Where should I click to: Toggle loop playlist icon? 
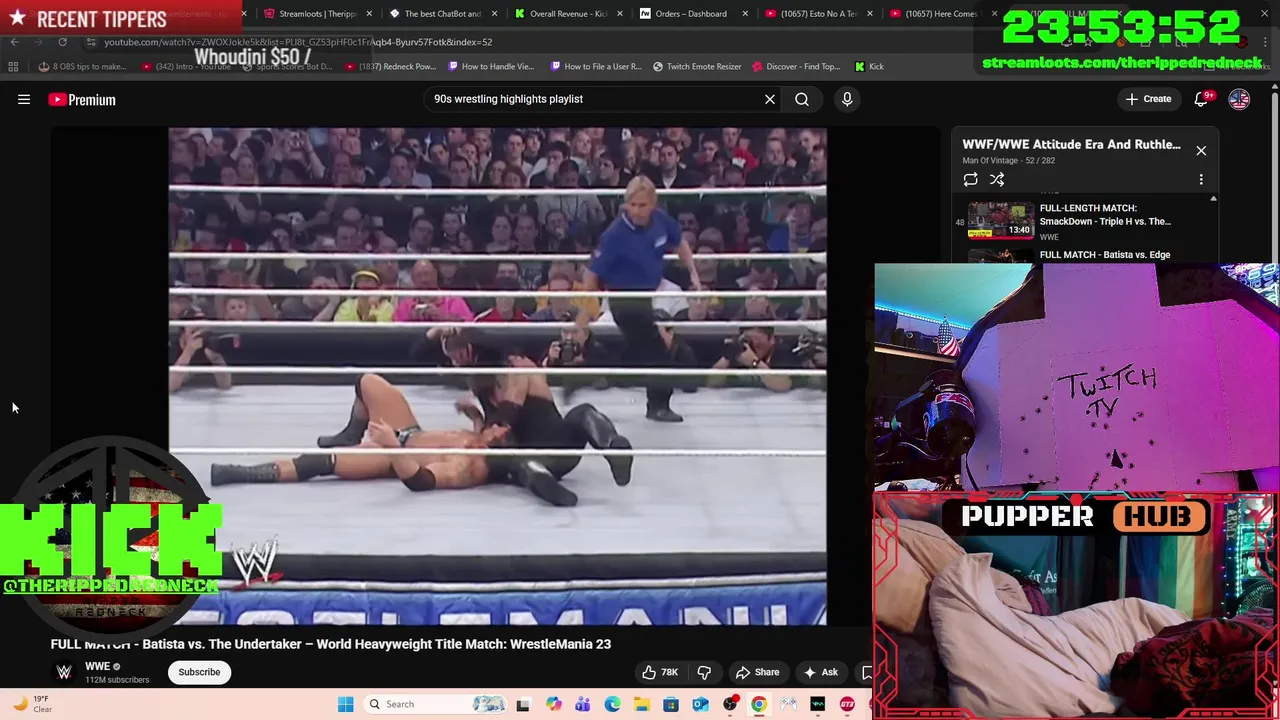point(970,179)
